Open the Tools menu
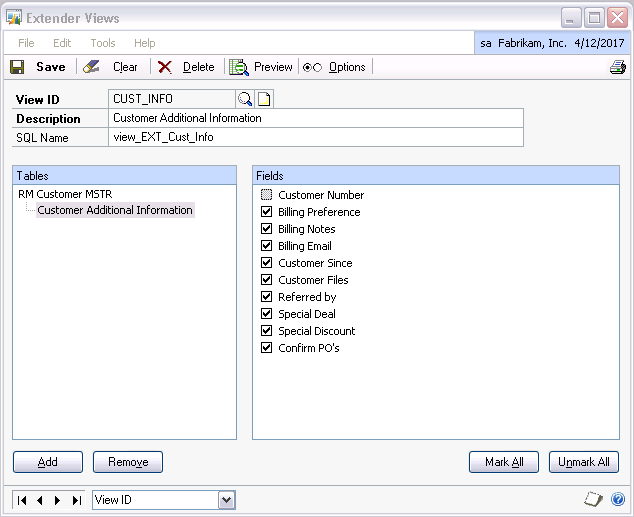Viewport: 634px width, 517px height. (x=102, y=43)
